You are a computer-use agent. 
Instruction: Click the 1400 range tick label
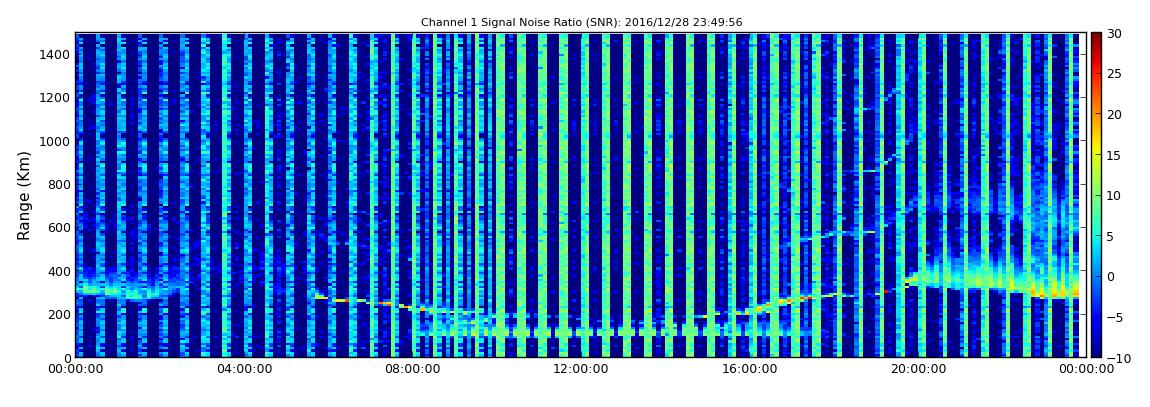[55, 54]
